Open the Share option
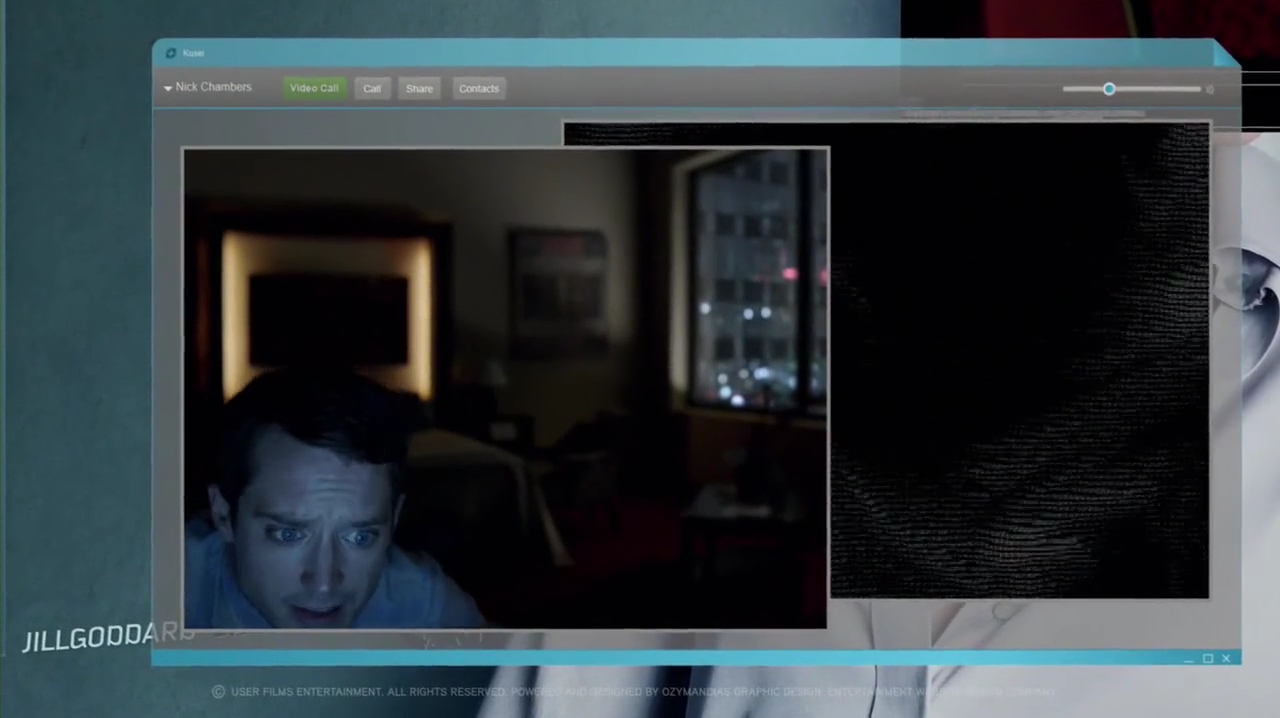 pyautogui.click(x=419, y=89)
